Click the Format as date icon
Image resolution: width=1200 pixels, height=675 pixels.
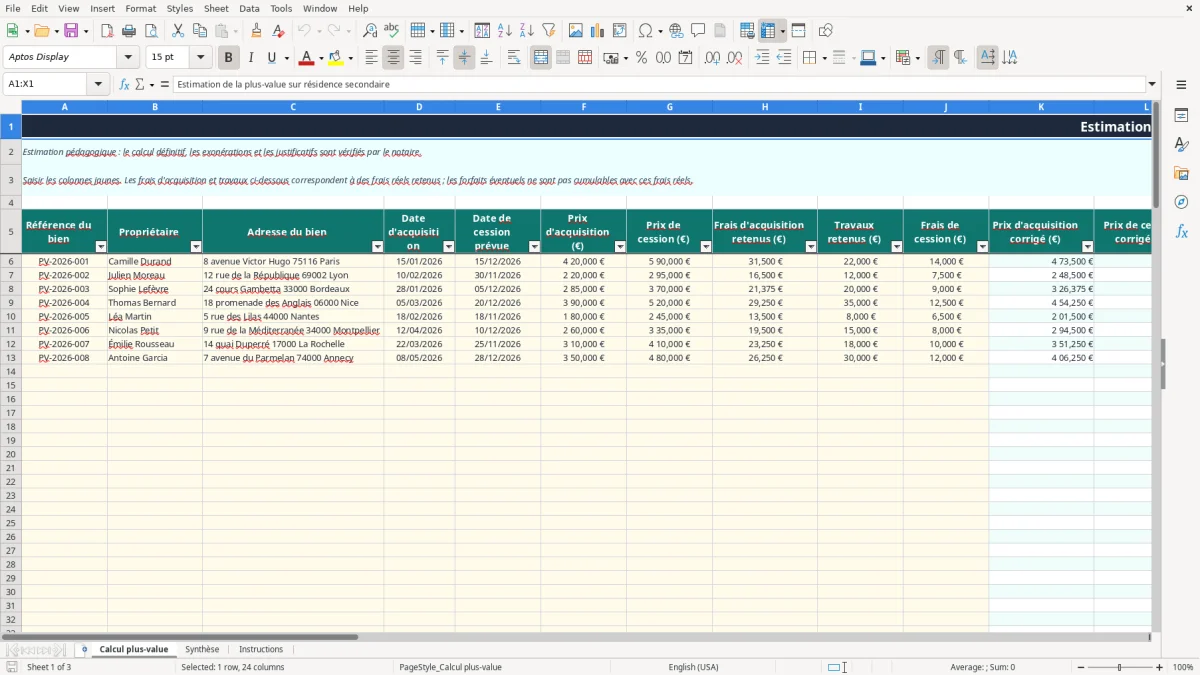click(x=685, y=58)
